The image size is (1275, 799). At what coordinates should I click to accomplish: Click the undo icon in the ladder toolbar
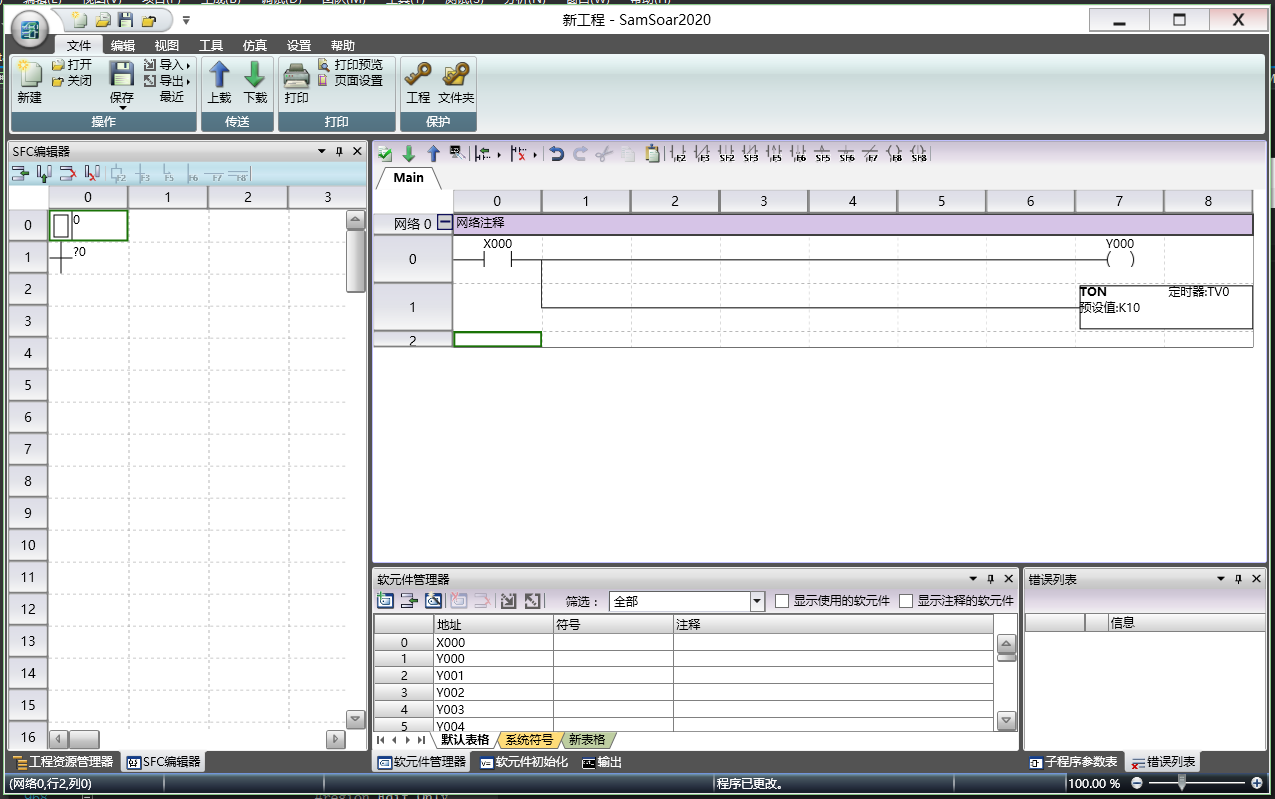557,154
